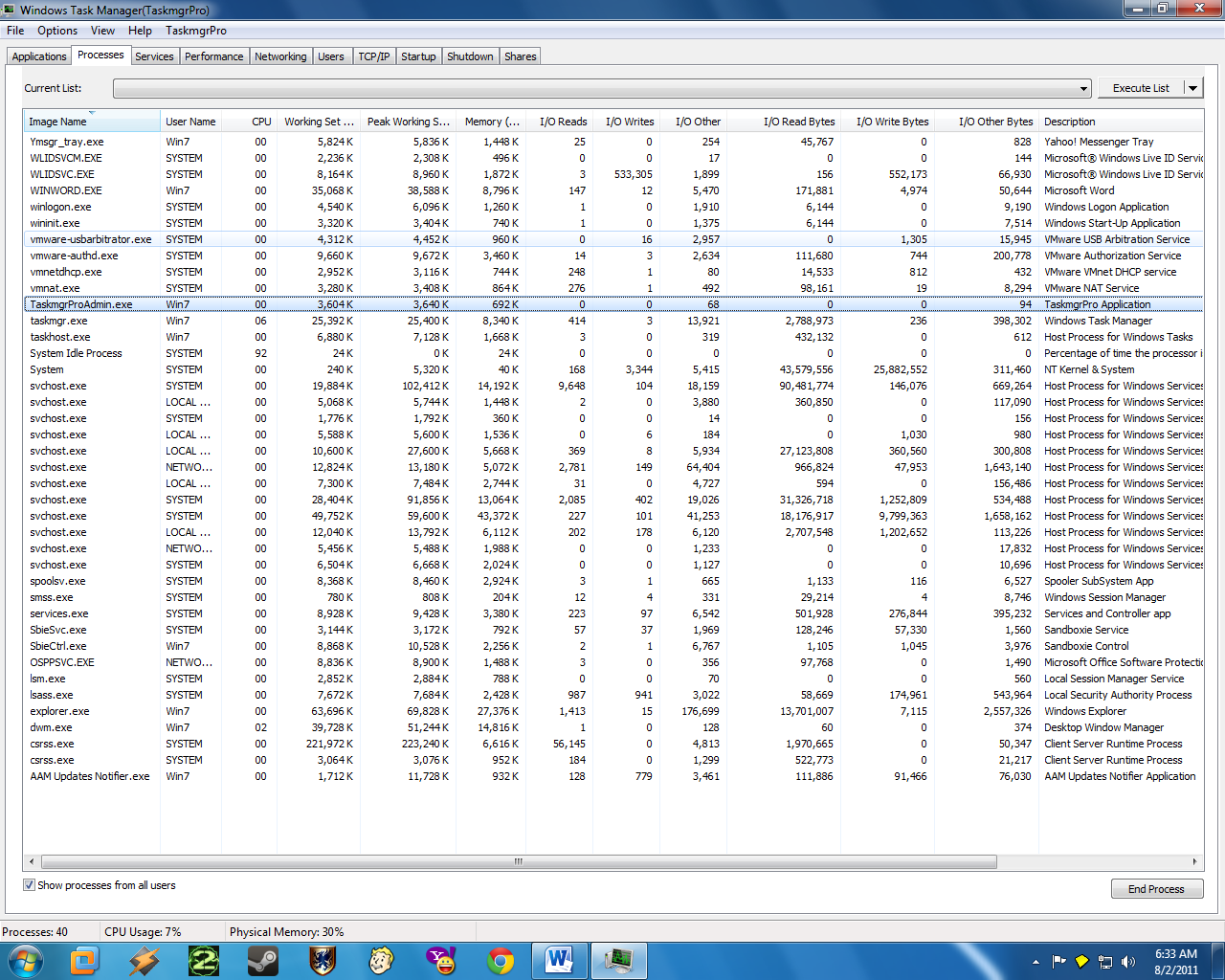Select the explorer.exe process
This screenshot has height=980, width=1225.
pos(613,711)
